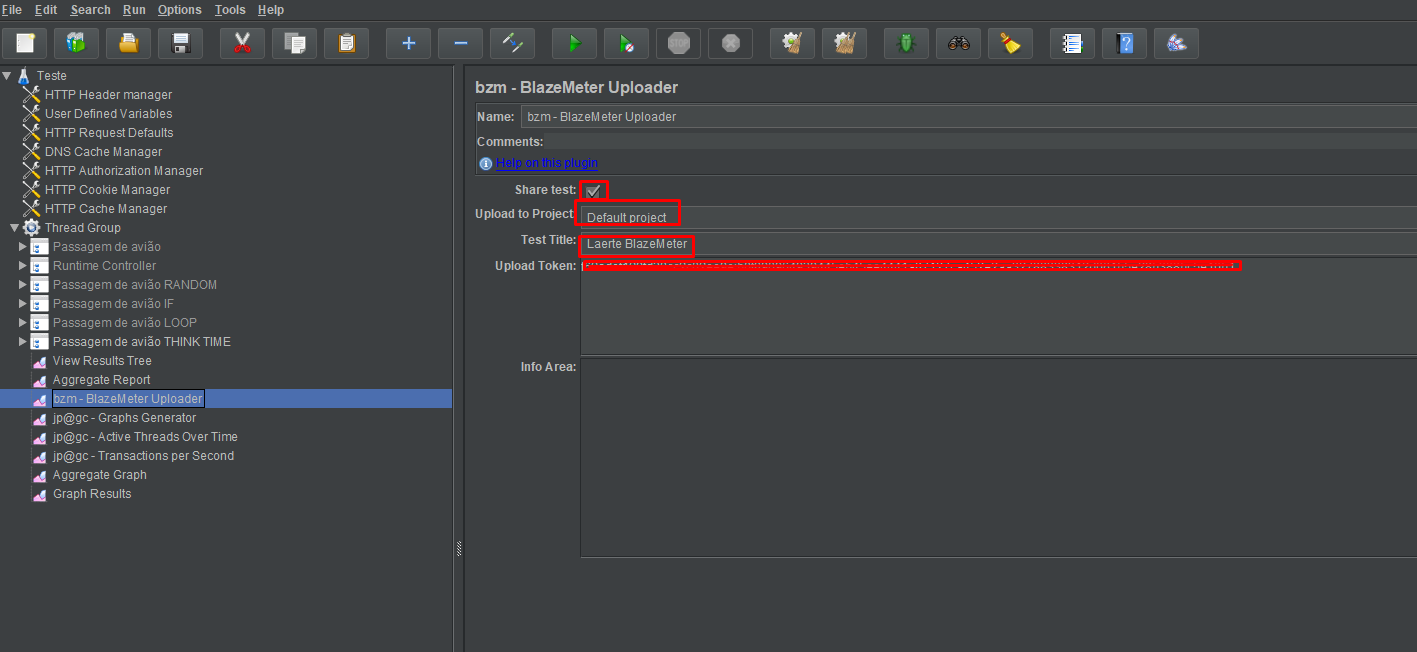Screen dimensions: 1417x652
Task: Save the test plan with floppy icon
Action: click(180, 43)
